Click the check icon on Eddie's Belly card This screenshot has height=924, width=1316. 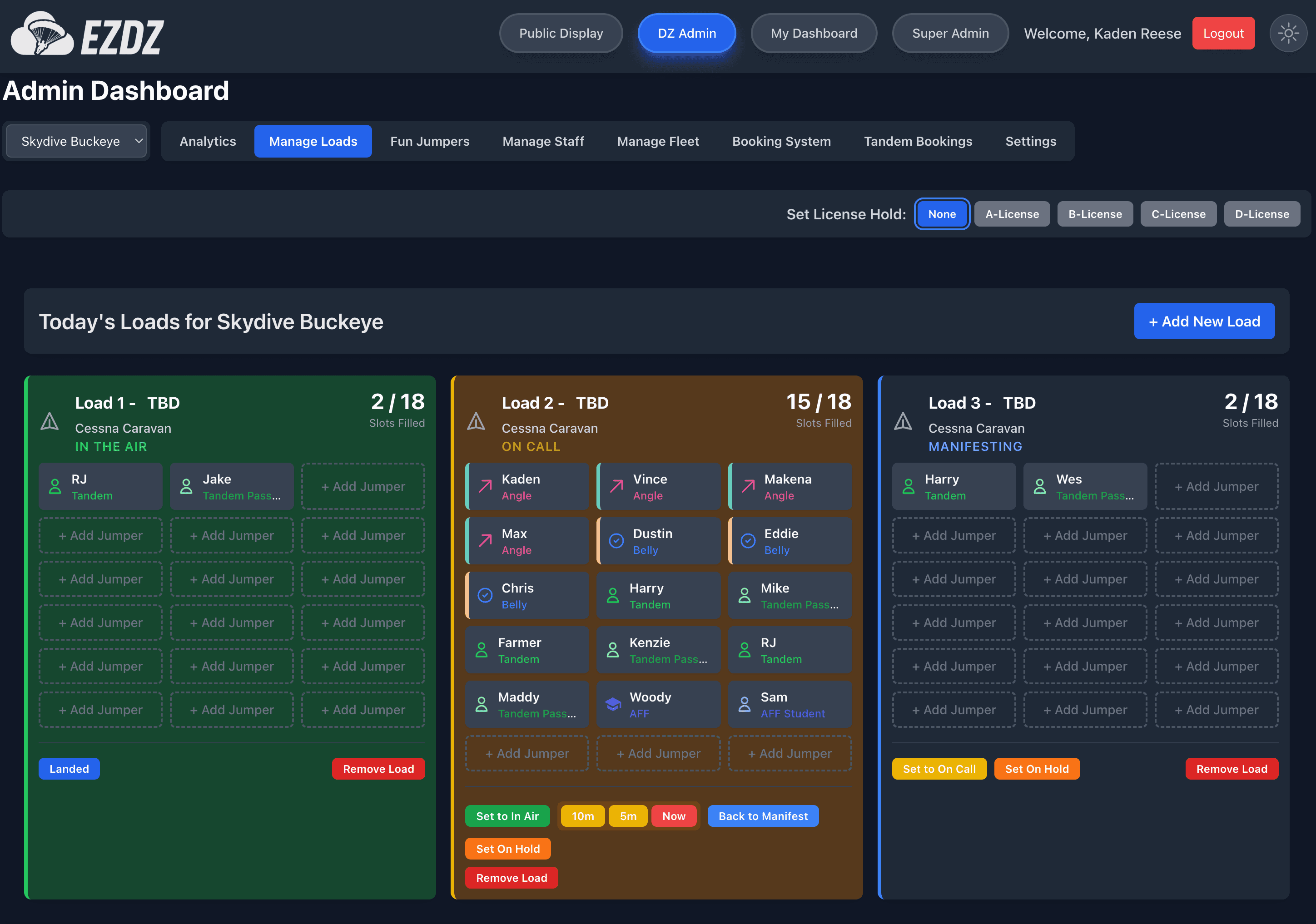coord(748,540)
